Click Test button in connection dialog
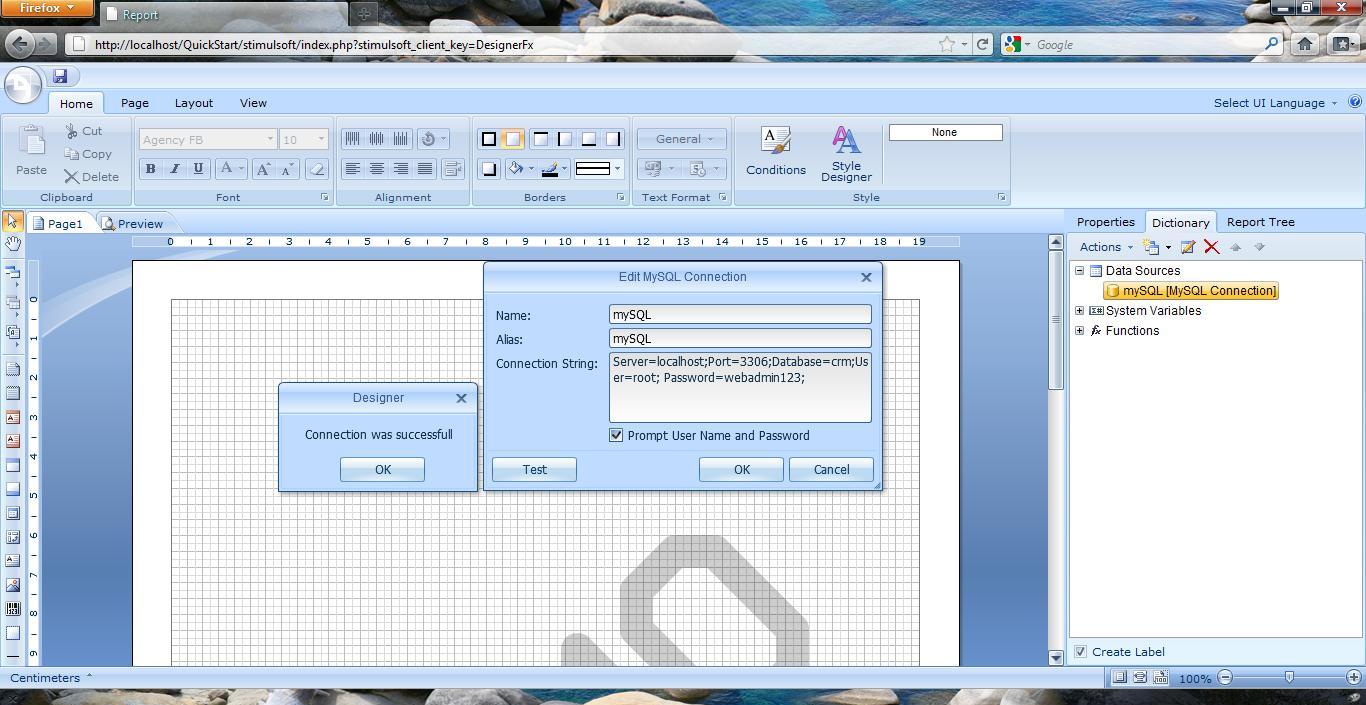The width and height of the screenshot is (1366, 705). (x=534, y=469)
